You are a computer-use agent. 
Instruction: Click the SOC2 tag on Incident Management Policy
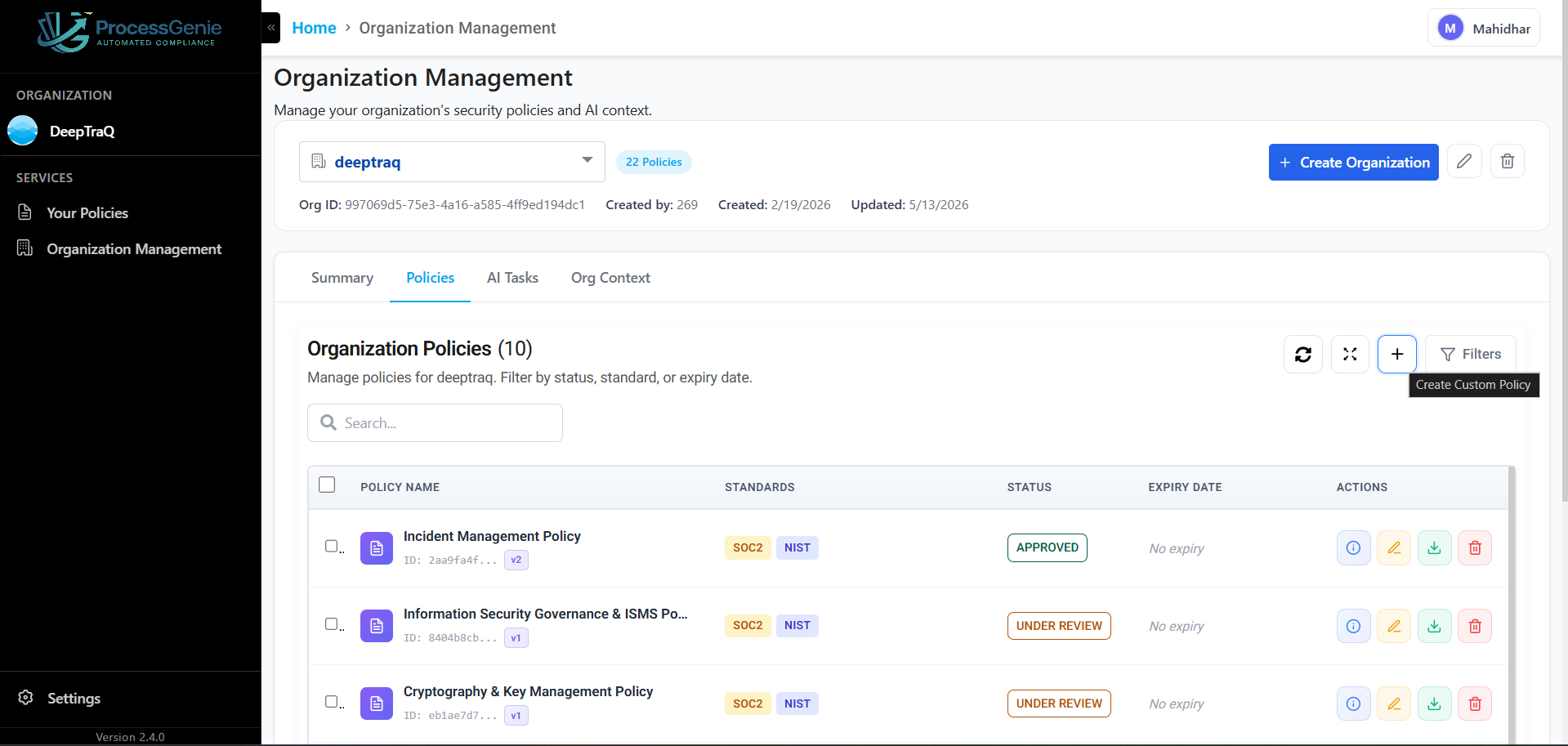pos(747,547)
